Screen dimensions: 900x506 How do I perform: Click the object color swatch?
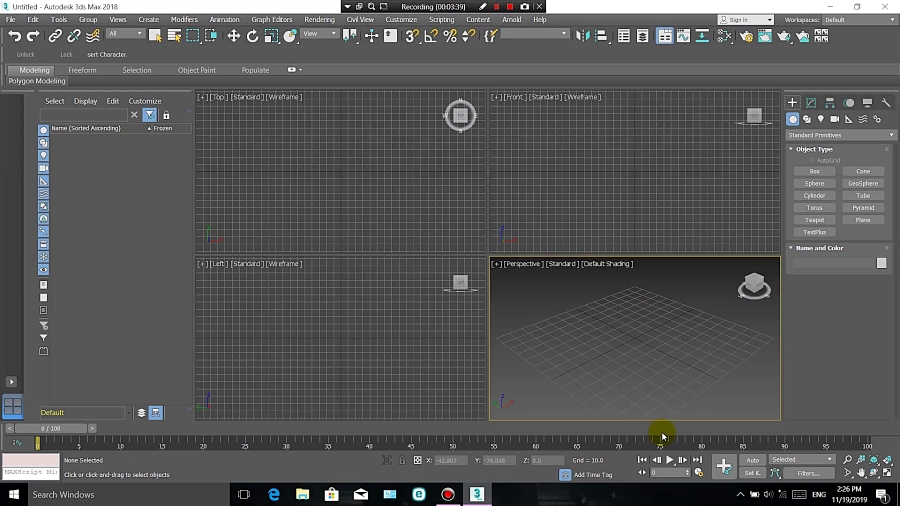(x=881, y=263)
